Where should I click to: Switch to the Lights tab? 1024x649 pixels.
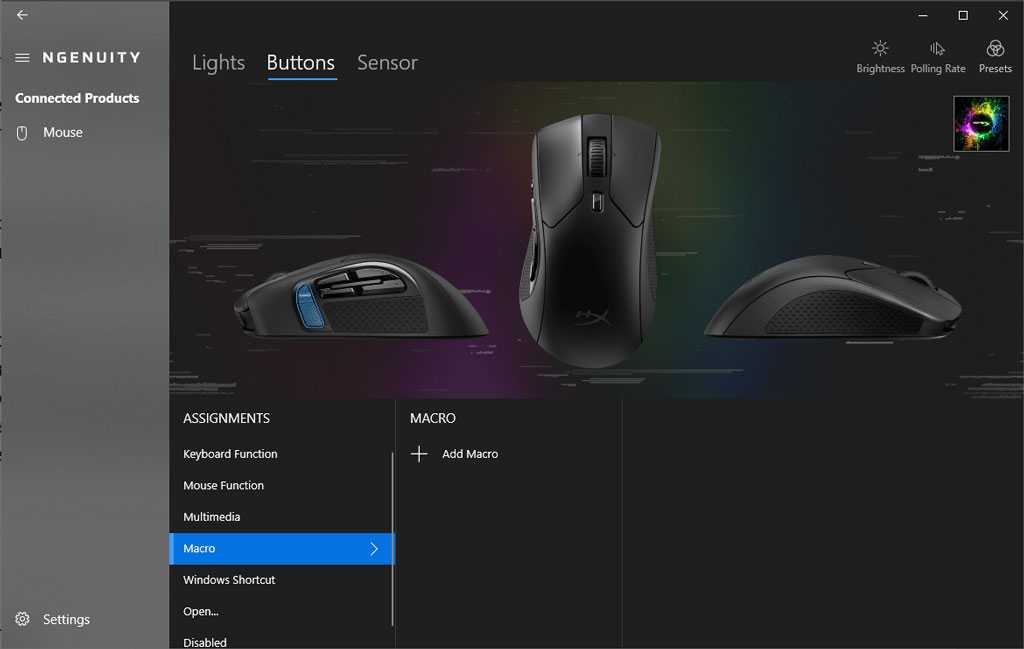click(219, 63)
